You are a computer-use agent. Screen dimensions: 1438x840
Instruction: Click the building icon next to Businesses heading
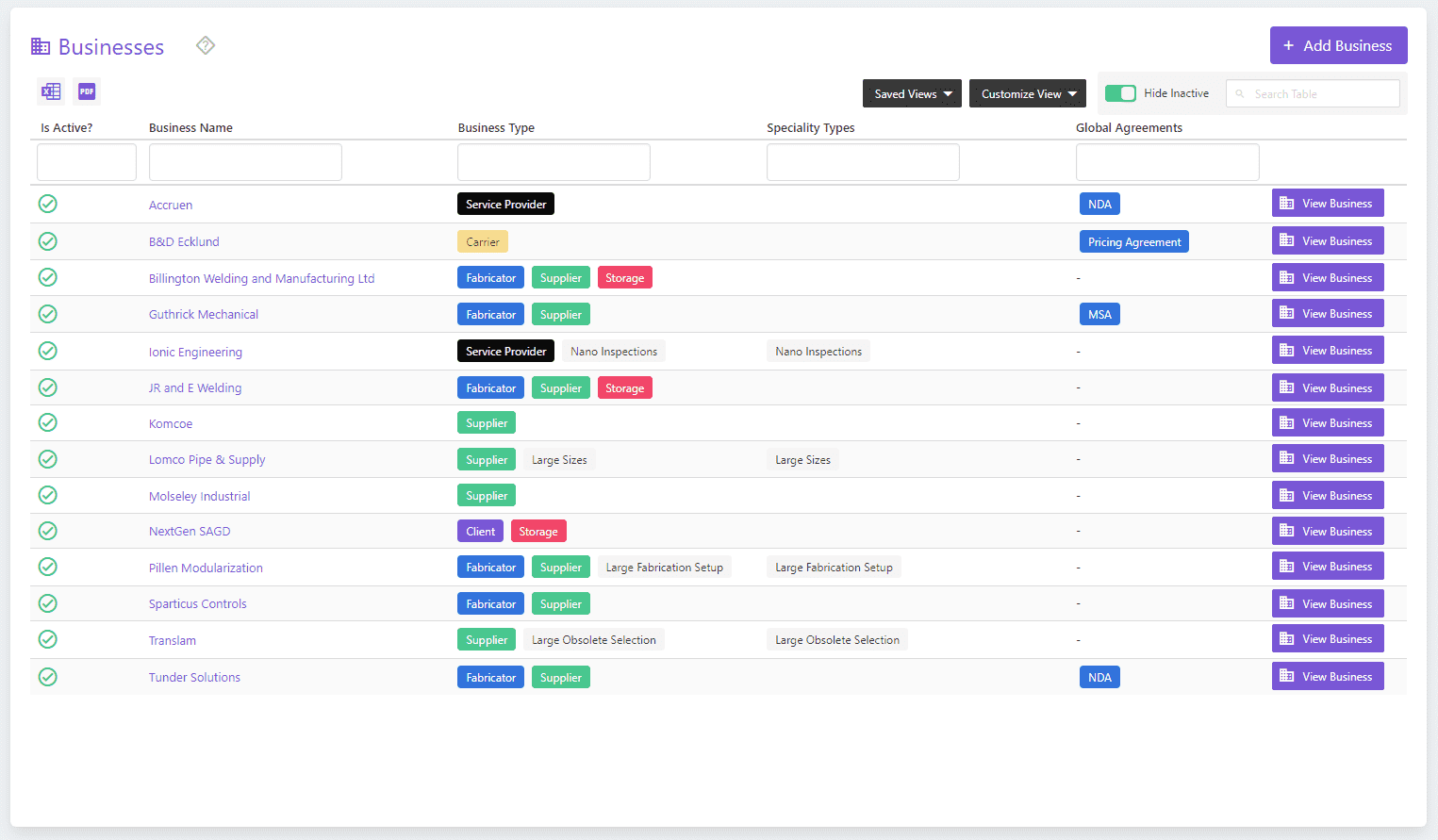(x=39, y=45)
